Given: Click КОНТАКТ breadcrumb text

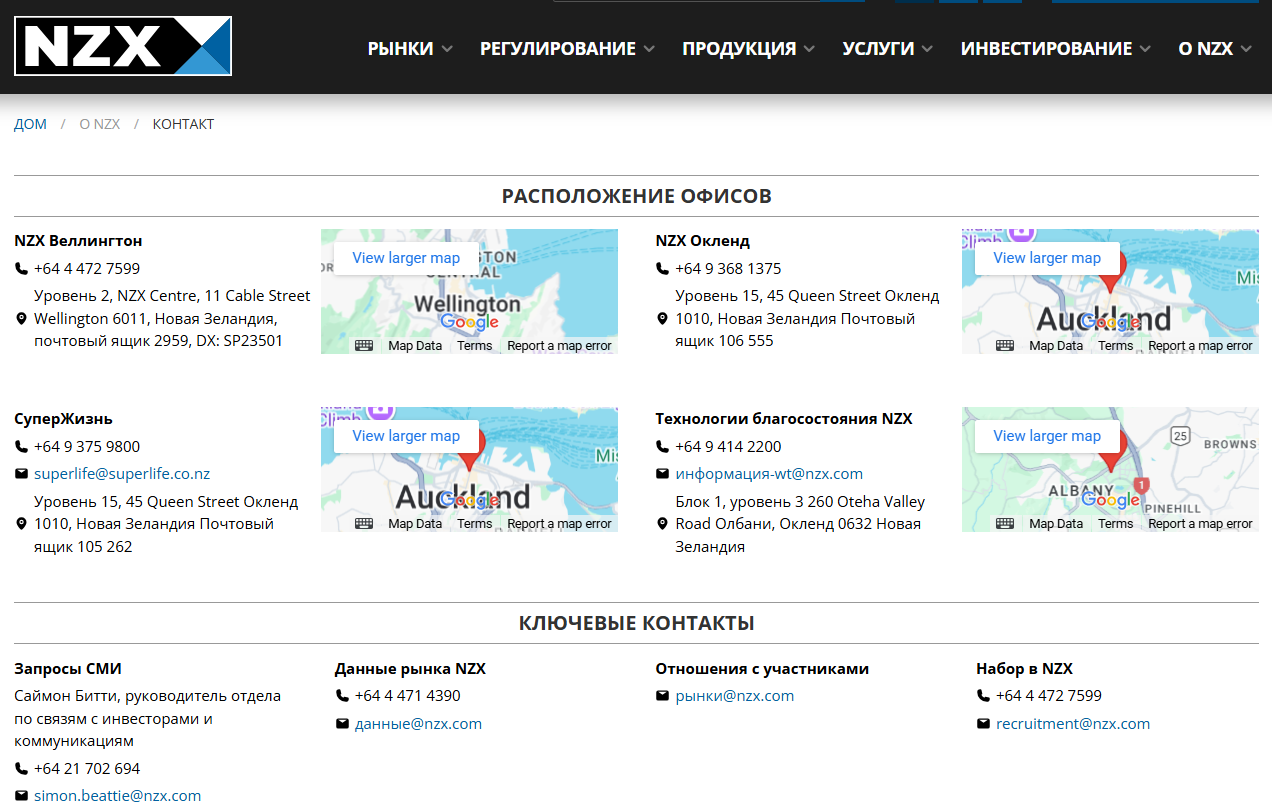Looking at the screenshot, I should point(183,125).
